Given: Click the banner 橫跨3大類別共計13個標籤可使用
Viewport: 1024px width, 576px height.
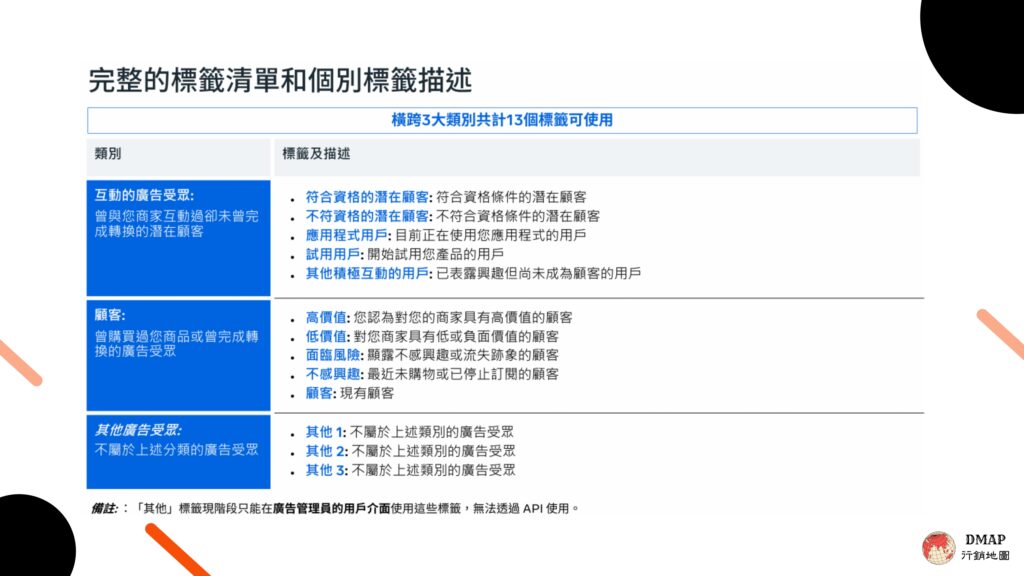Looking at the screenshot, I should (x=502, y=120).
